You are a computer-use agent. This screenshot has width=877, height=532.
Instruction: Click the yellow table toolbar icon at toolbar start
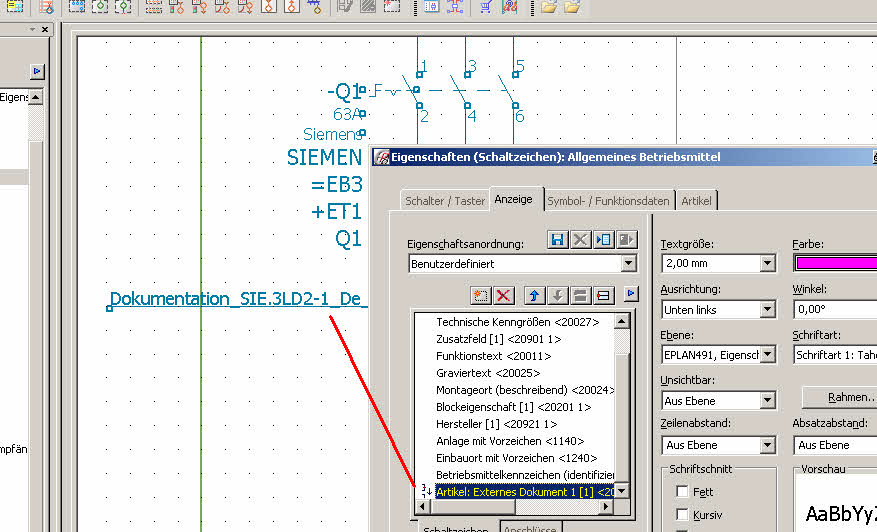tap(15, 7)
